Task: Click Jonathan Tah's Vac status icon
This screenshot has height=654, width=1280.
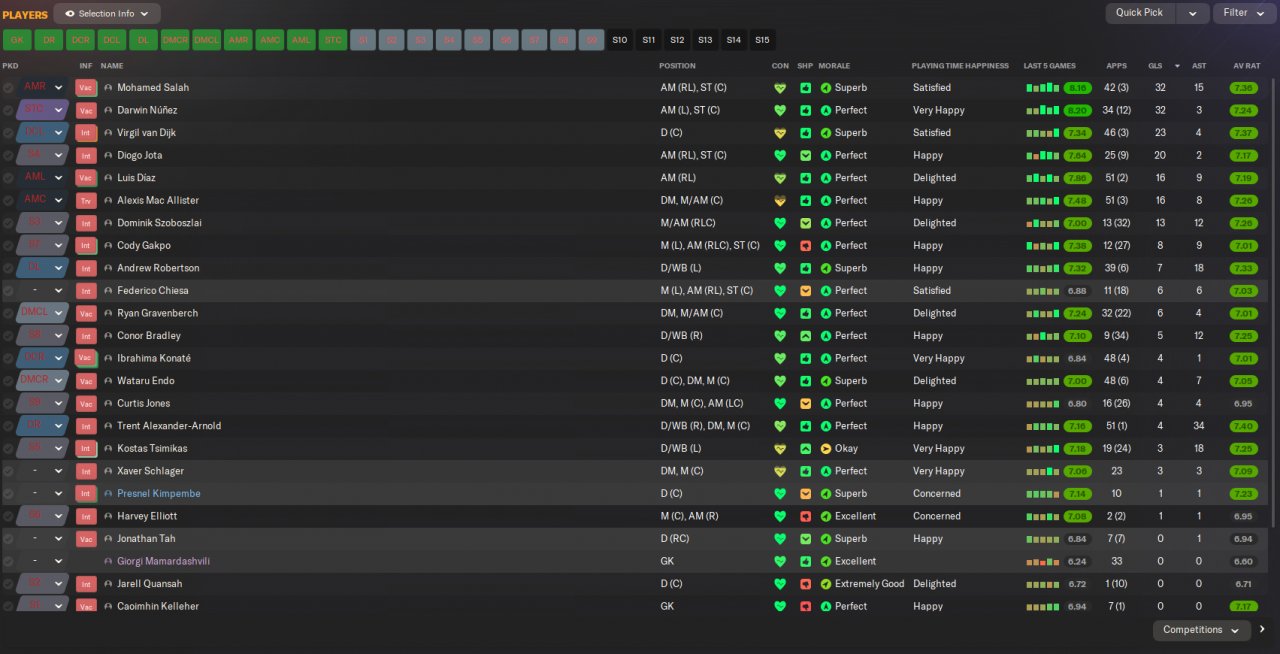Action: point(86,538)
